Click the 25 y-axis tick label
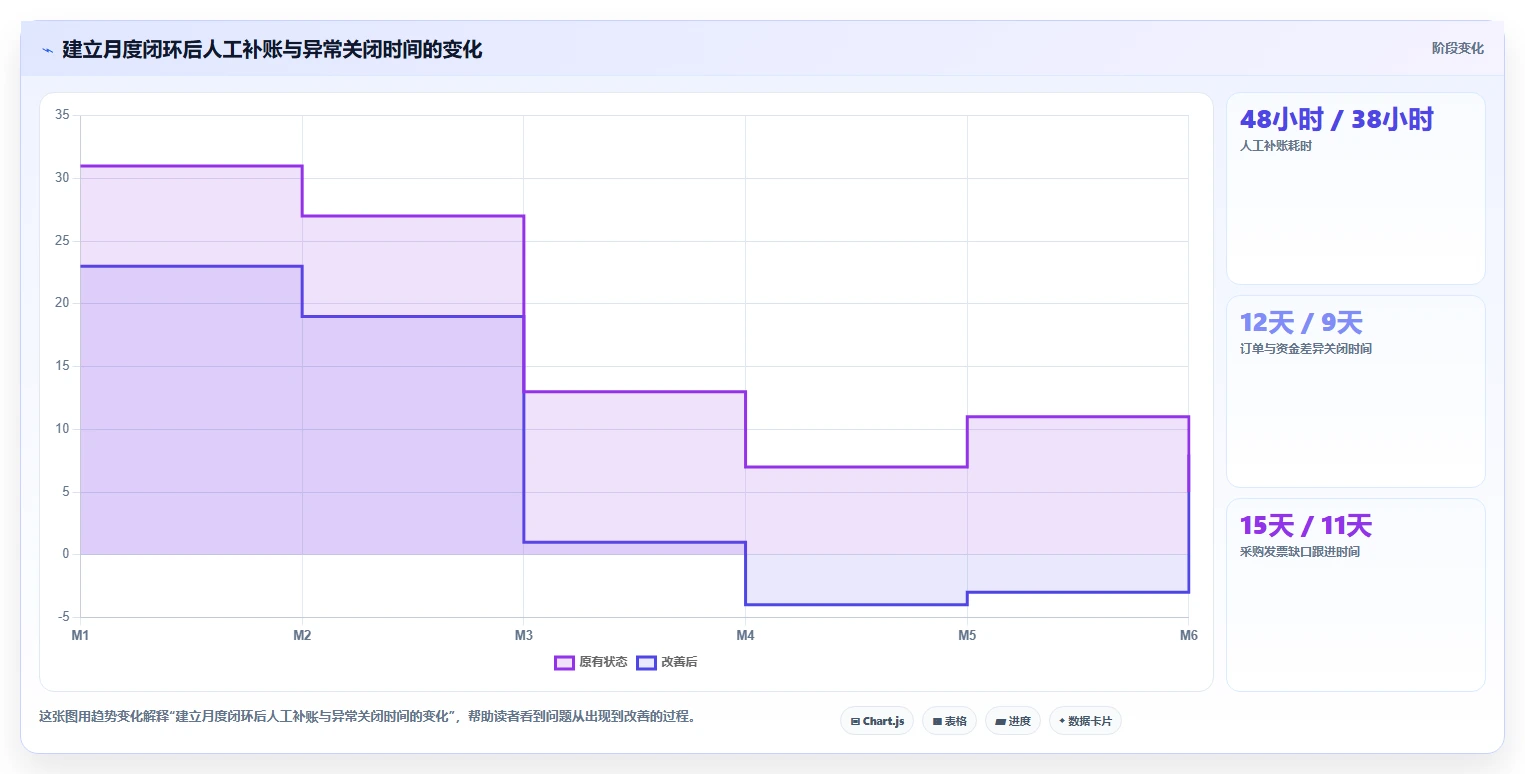Image resolution: width=1525 pixels, height=774 pixels. 62,241
